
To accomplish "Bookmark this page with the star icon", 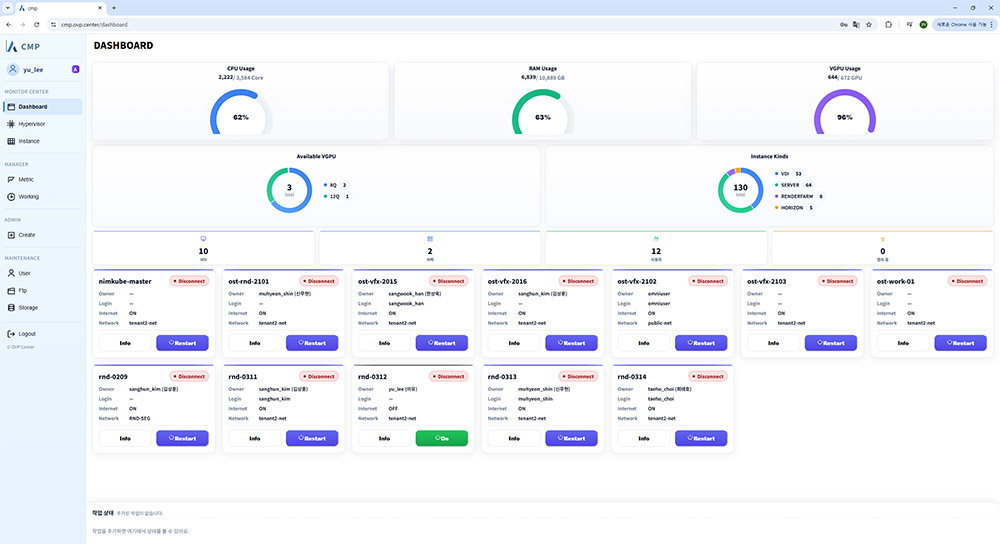I will click(x=868, y=24).
